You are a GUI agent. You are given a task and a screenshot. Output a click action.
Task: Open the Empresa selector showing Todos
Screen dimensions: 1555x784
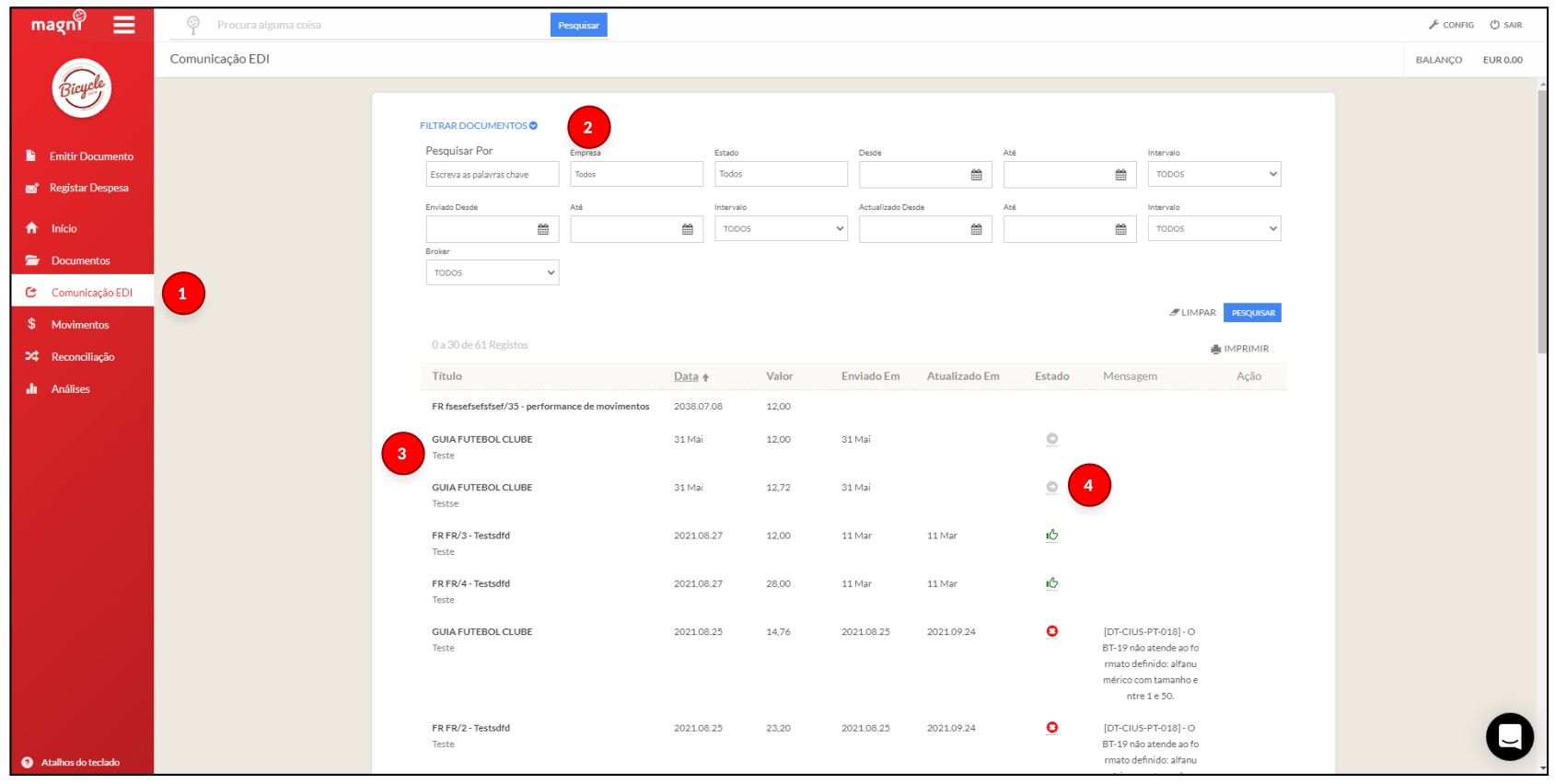point(636,174)
